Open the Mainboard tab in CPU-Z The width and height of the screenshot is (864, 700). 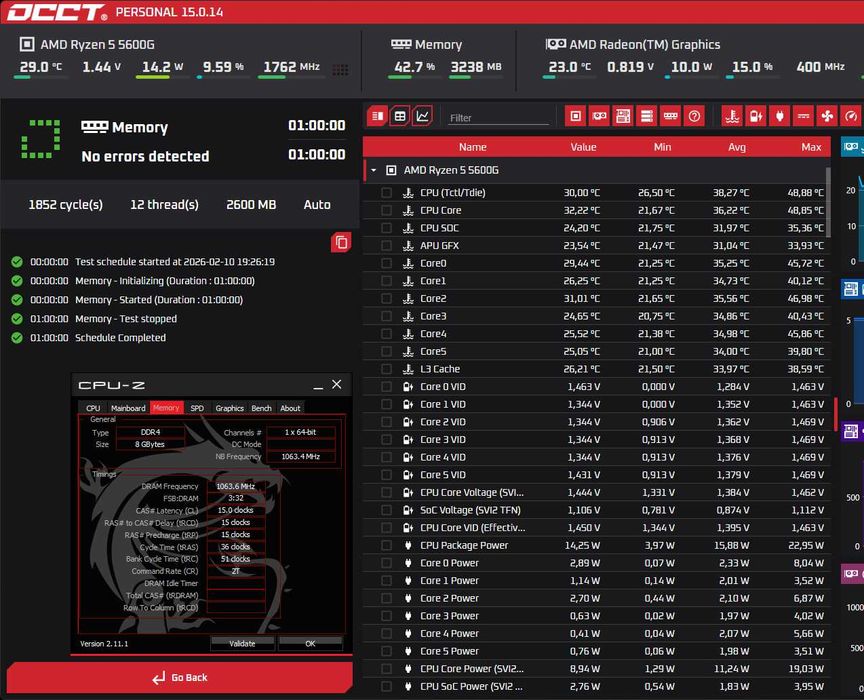pos(128,408)
